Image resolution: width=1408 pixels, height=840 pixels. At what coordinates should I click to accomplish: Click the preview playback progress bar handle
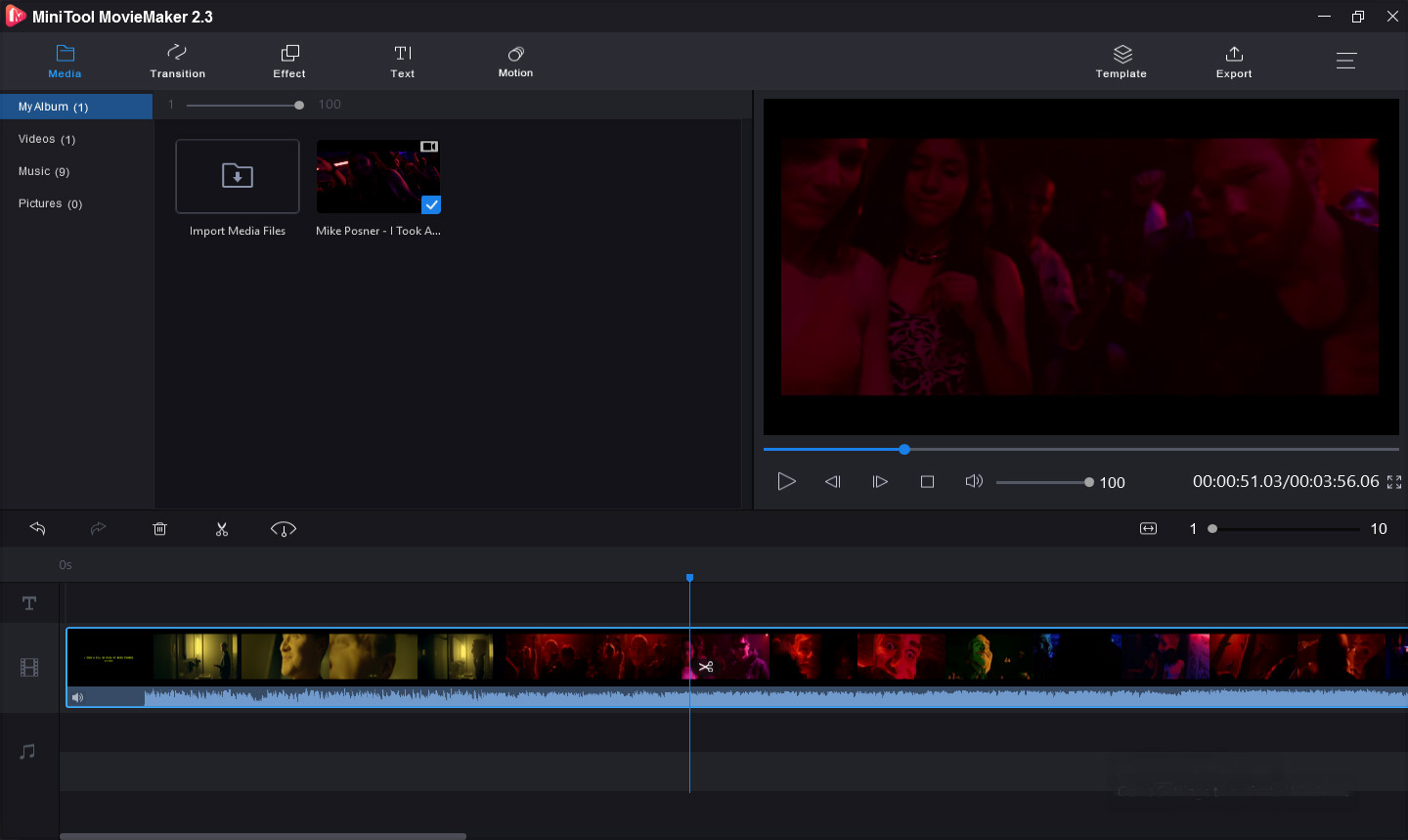(x=904, y=449)
